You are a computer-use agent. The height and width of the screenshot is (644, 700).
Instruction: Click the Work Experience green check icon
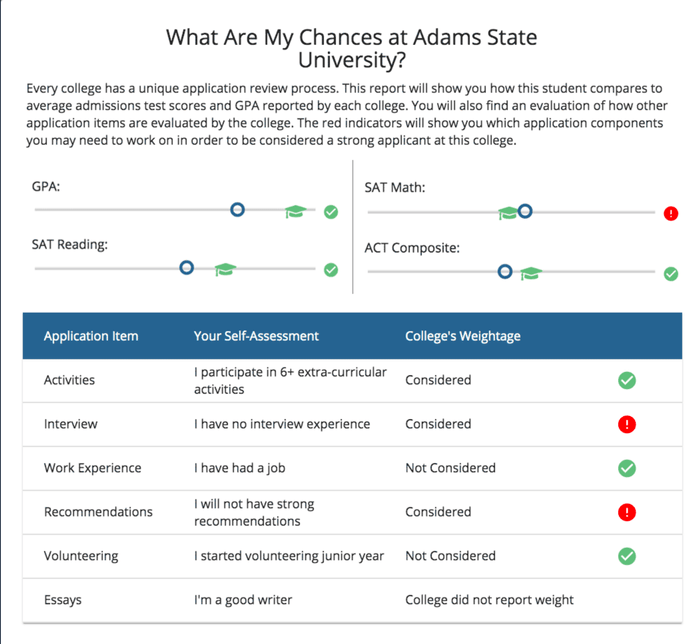[627, 468]
